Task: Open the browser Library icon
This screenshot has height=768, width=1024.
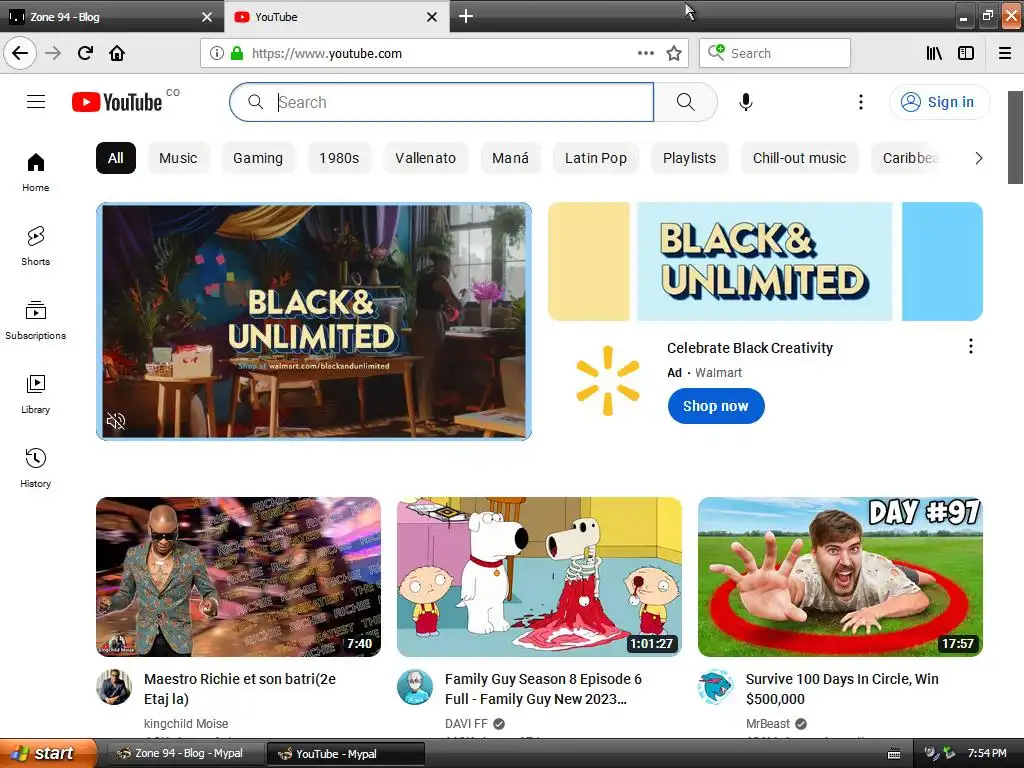Action: coord(934,53)
